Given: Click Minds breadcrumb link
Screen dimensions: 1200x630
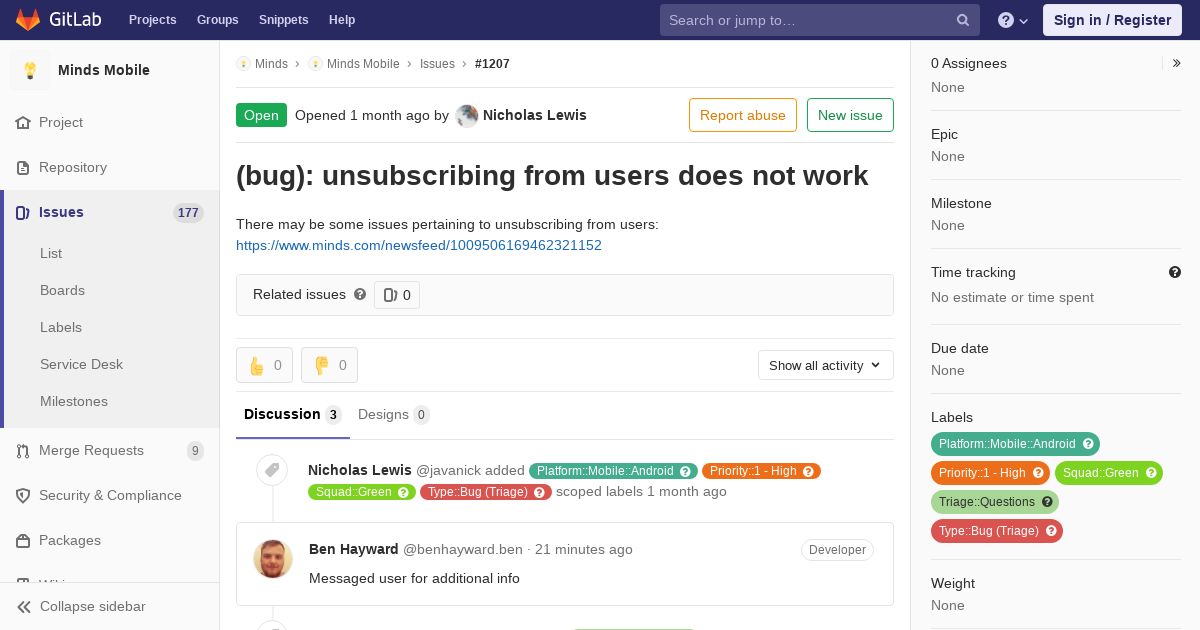Looking at the screenshot, I should coord(271,64).
